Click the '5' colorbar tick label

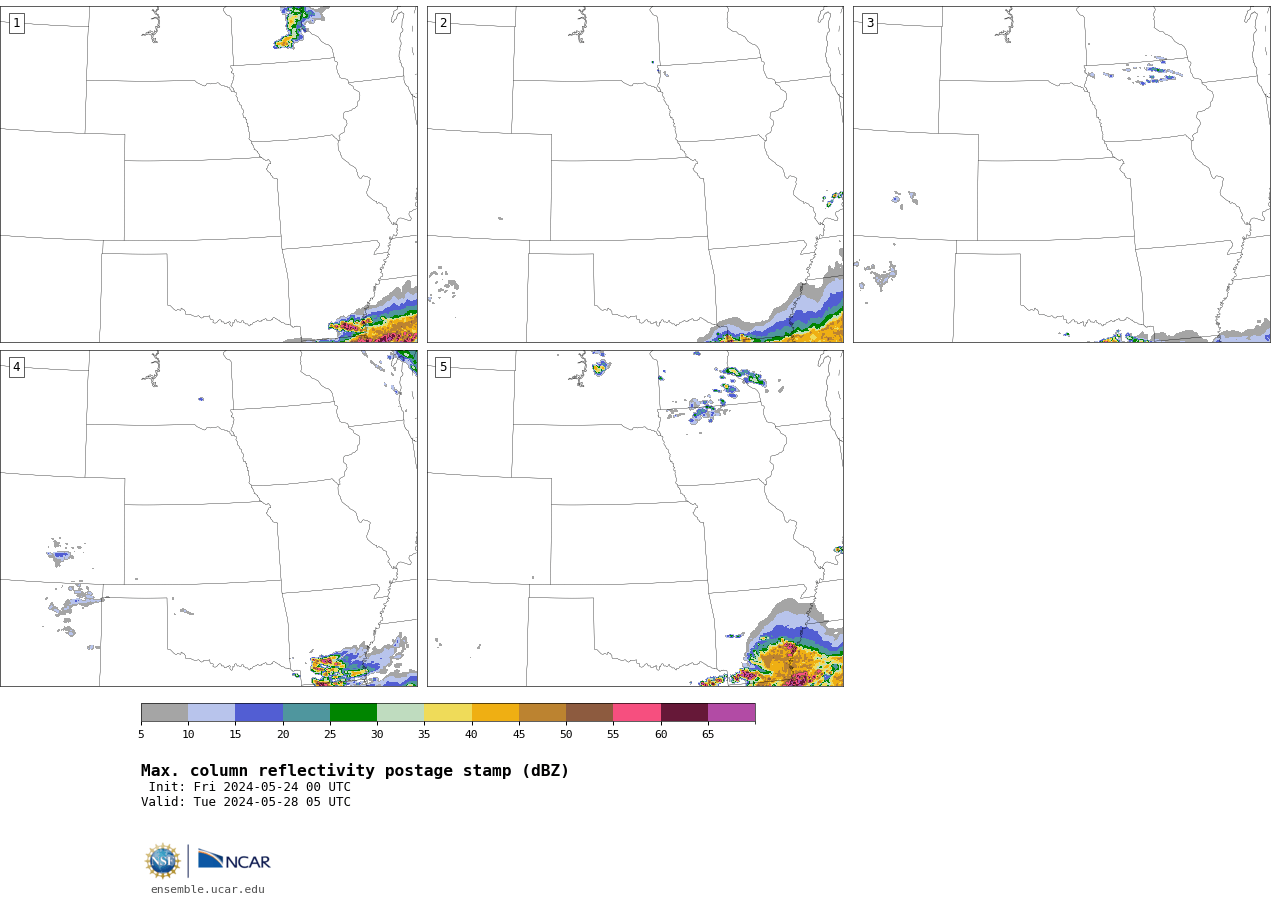141,735
